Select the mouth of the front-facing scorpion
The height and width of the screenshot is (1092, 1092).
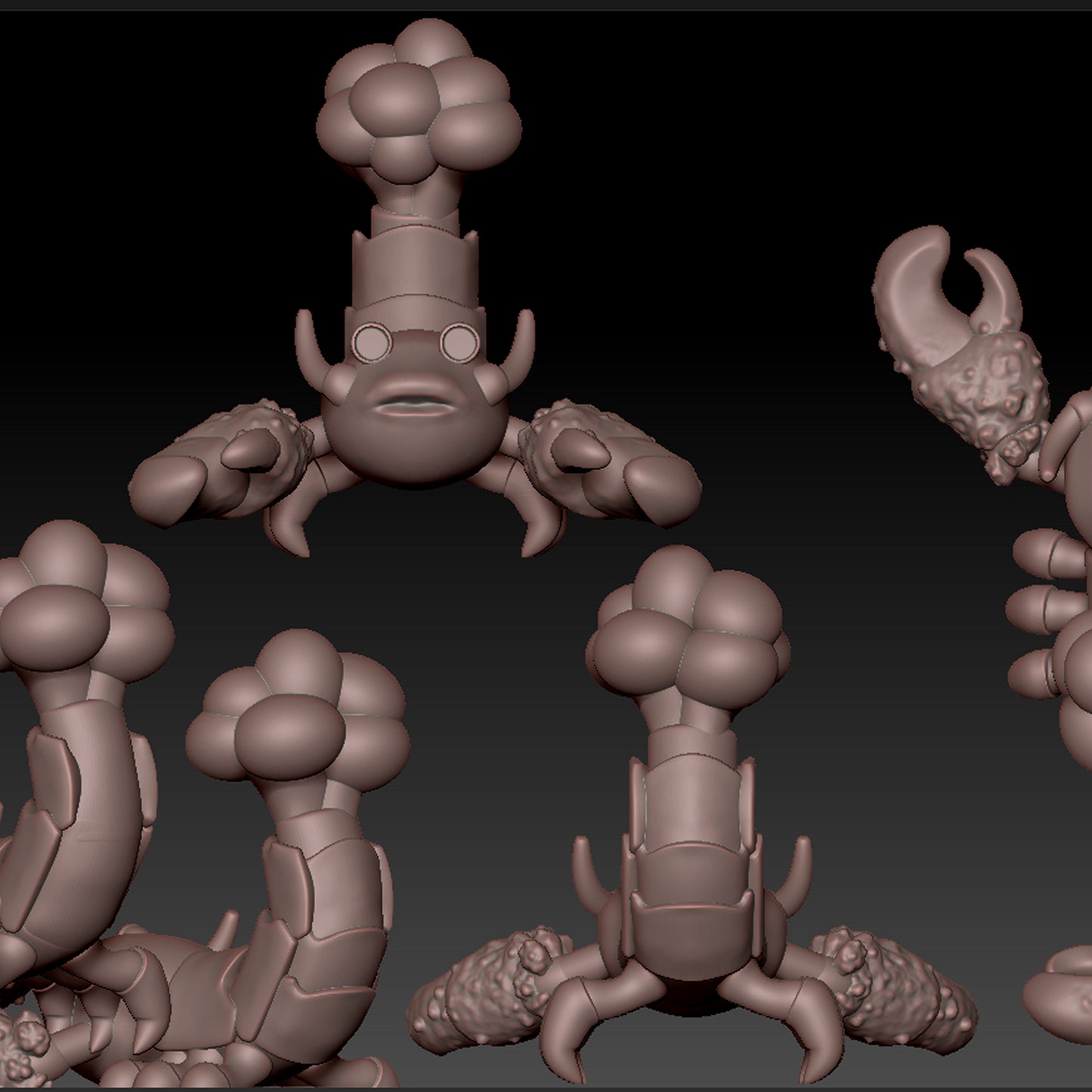(x=416, y=404)
